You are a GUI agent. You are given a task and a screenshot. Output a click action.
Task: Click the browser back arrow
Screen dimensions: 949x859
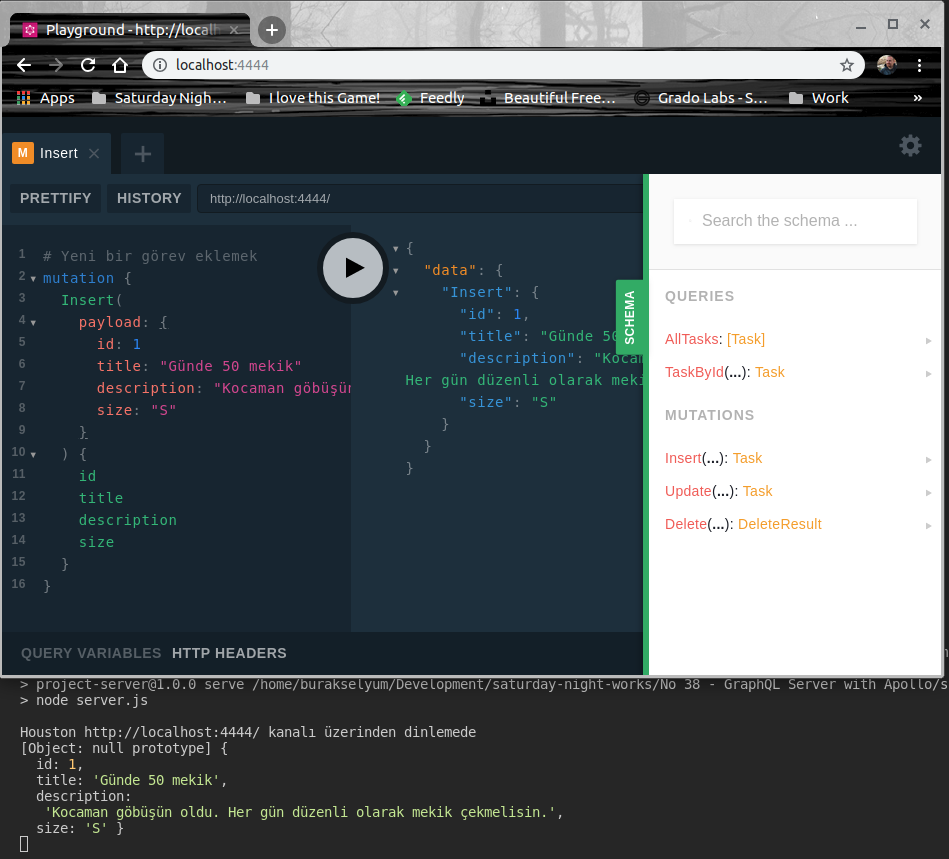(x=25, y=65)
